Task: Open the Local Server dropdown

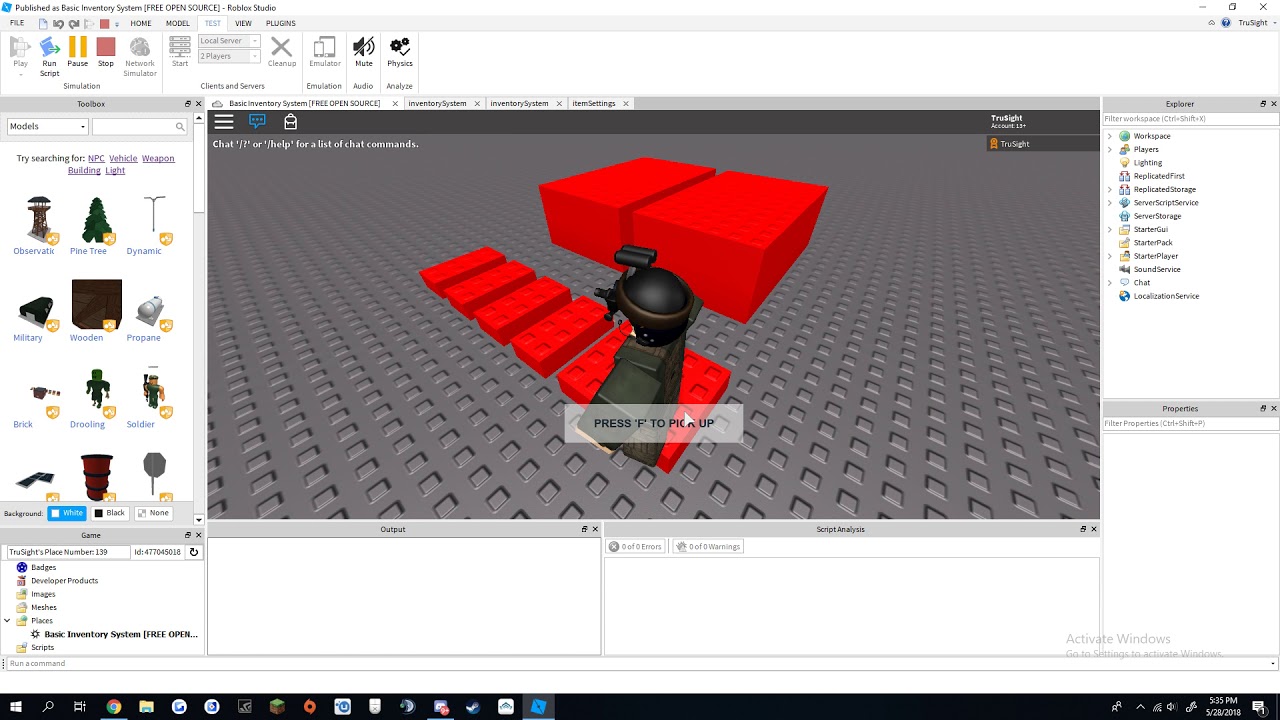Action: tap(228, 41)
